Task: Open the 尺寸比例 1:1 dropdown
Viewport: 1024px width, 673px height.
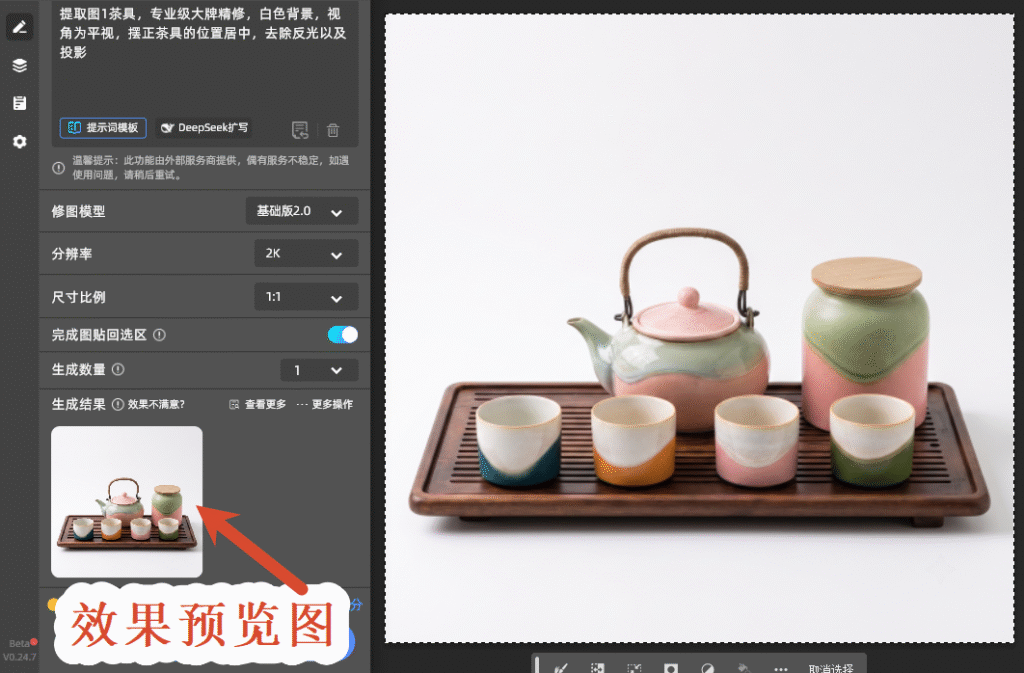Action: pos(306,297)
